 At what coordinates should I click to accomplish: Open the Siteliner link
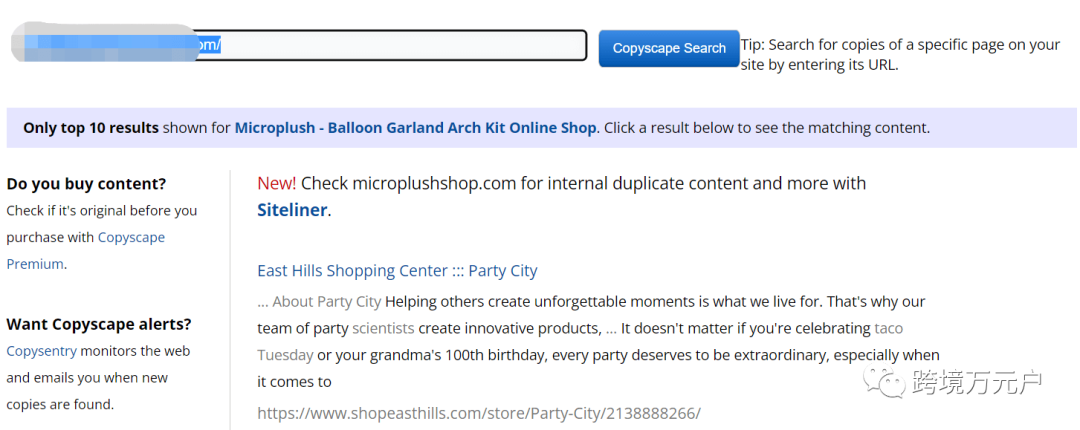pos(292,210)
